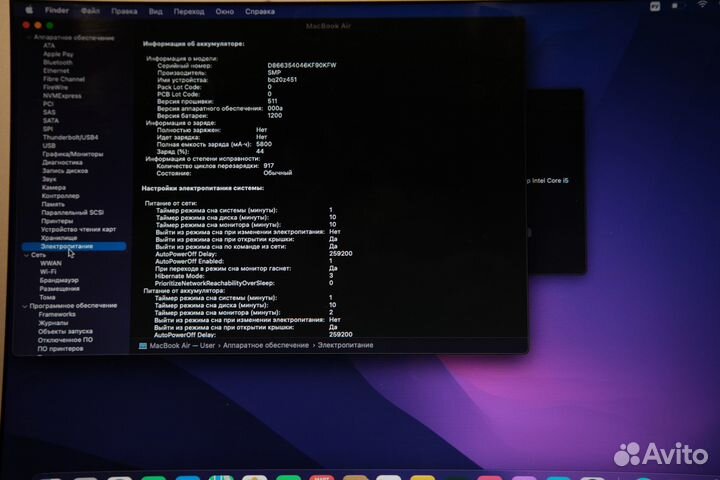Click the Информация об аккумуляторе heading
Screen dimensions: 720x480
[193, 44]
